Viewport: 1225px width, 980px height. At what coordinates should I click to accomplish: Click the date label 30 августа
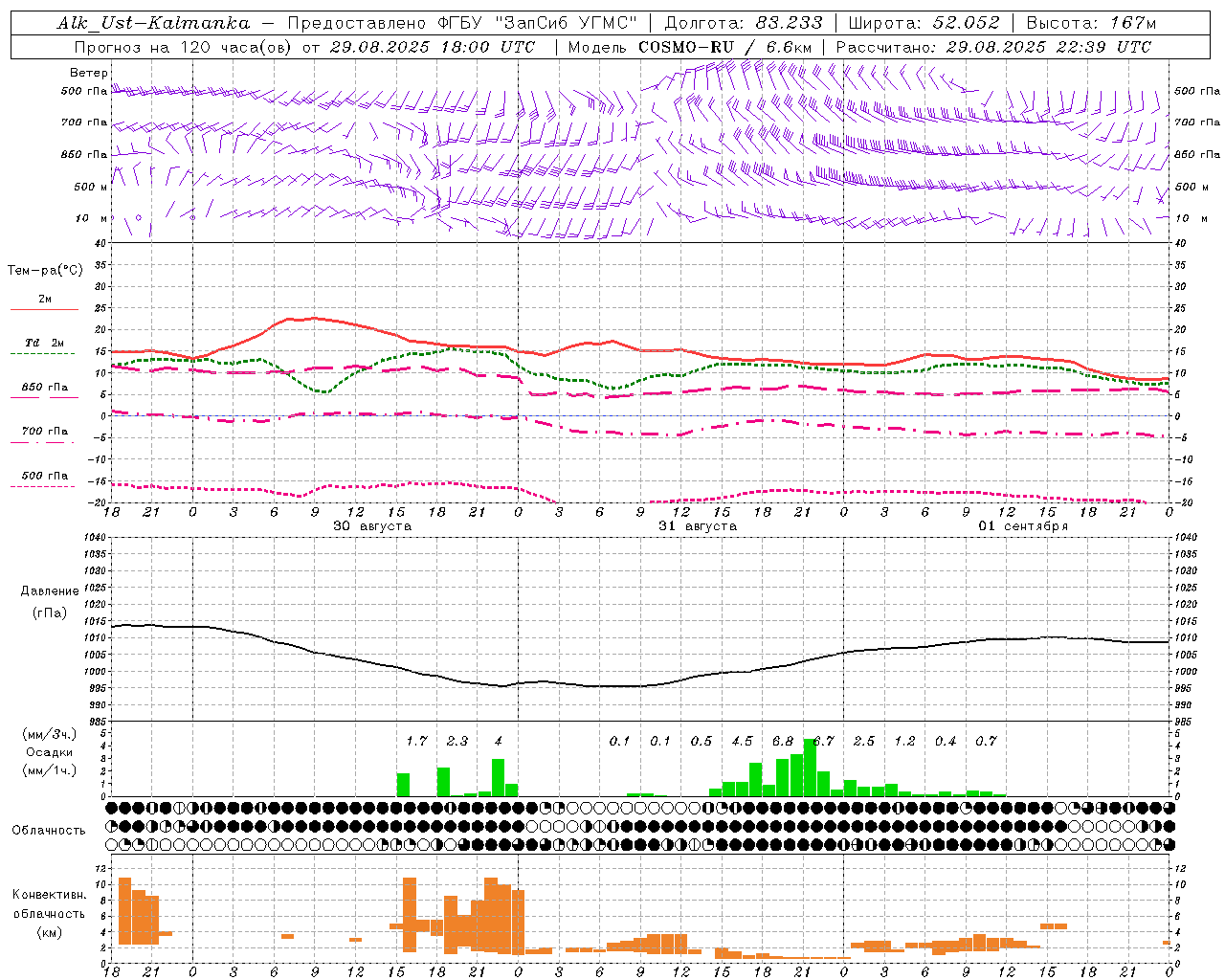point(372,526)
